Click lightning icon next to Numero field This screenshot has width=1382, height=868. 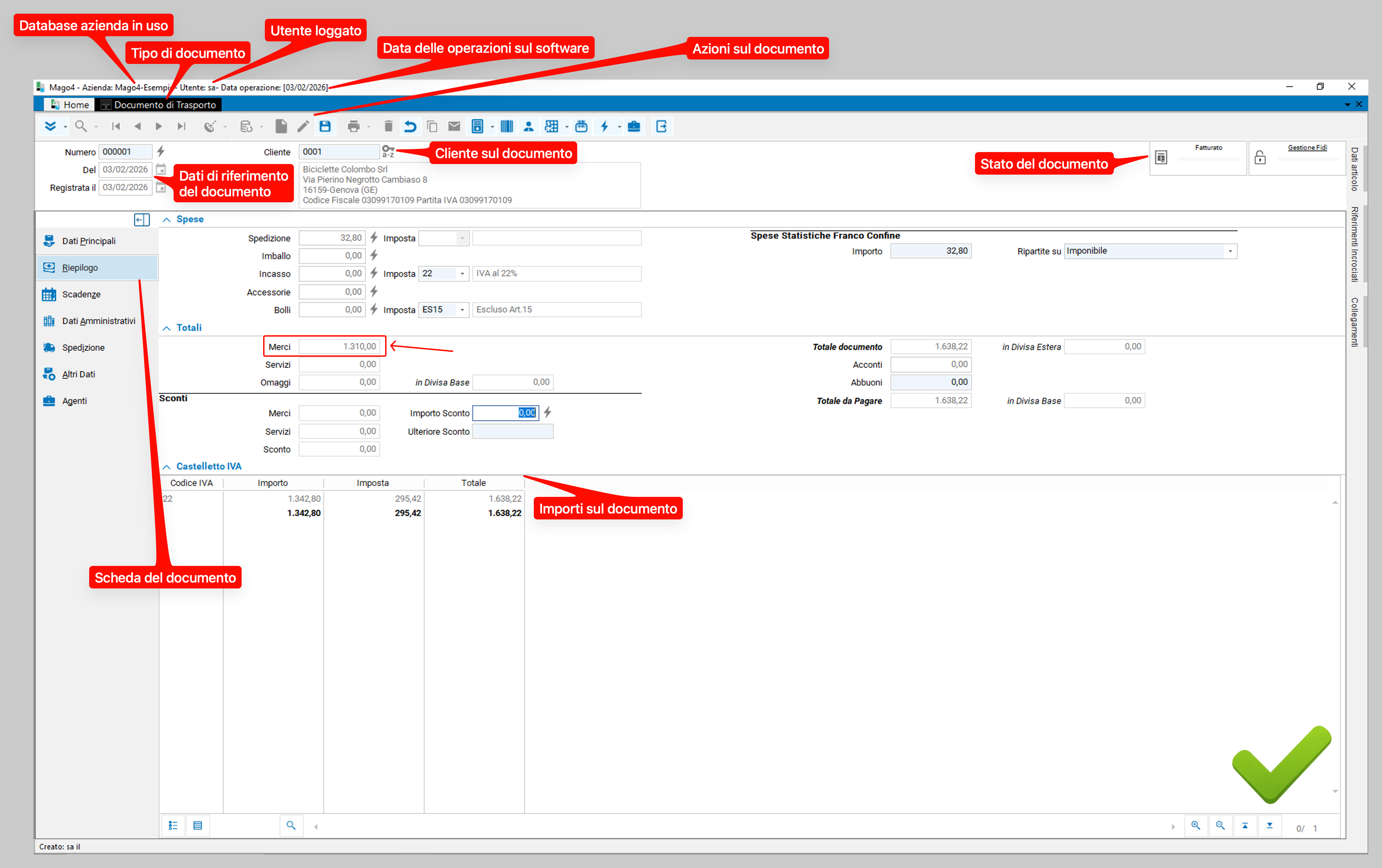[x=161, y=151]
